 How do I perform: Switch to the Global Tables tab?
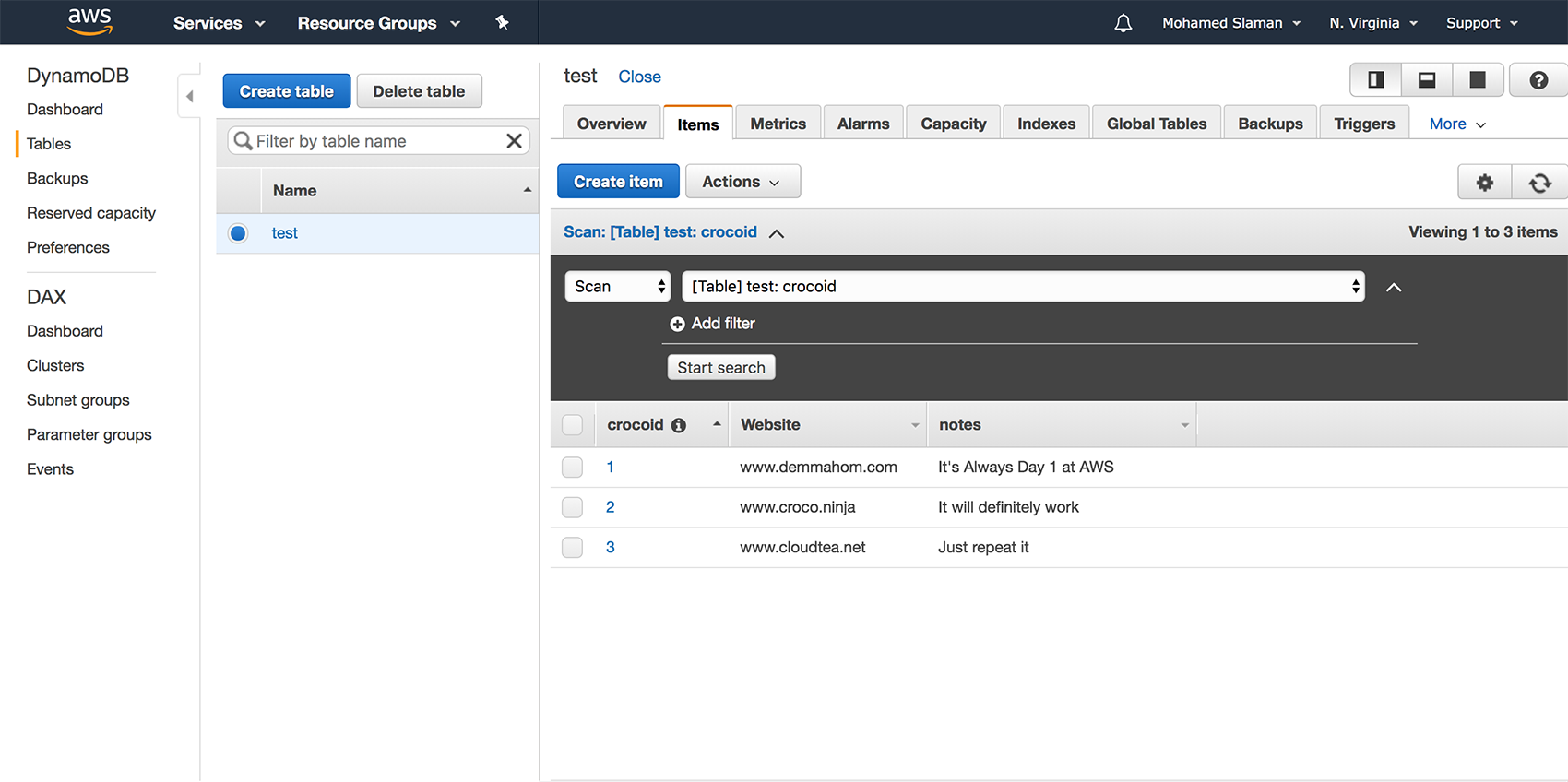pos(1157,124)
